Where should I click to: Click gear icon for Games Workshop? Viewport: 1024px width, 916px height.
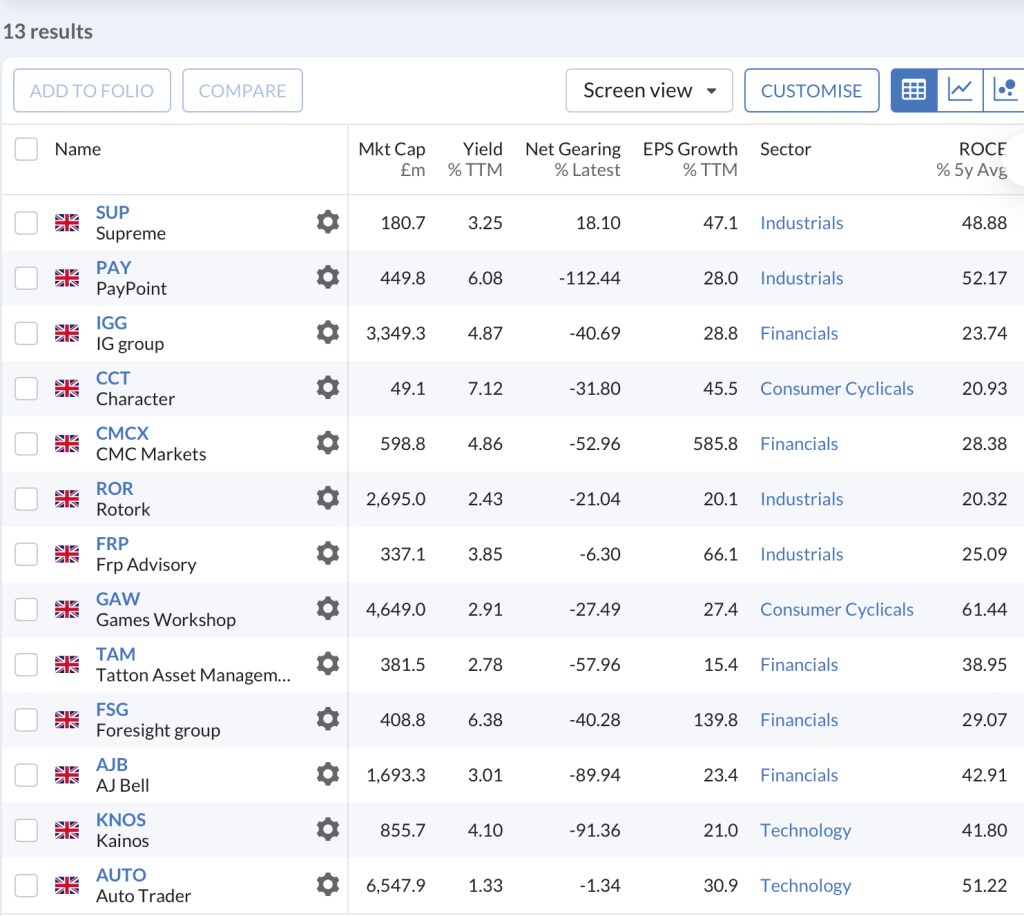(x=328, y=609)
